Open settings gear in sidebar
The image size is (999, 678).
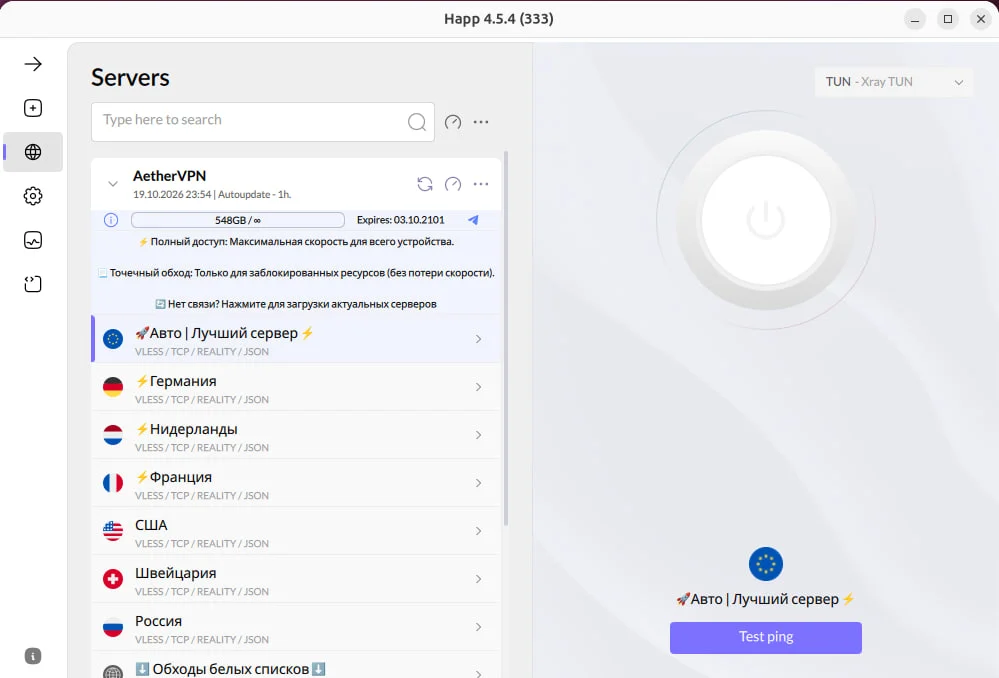click(x=33, y=196)
